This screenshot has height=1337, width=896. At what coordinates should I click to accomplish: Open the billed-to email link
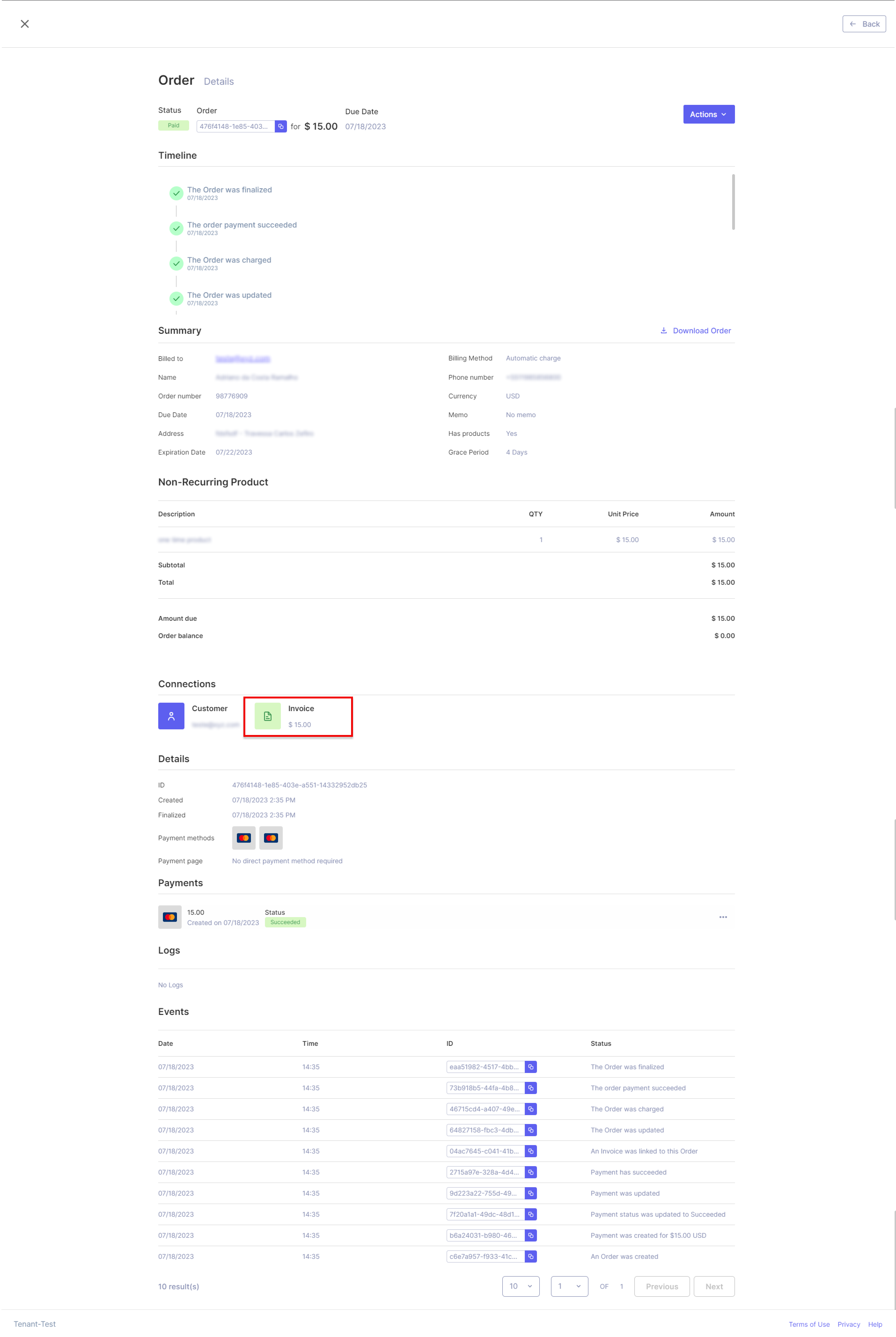click(243, 359)
